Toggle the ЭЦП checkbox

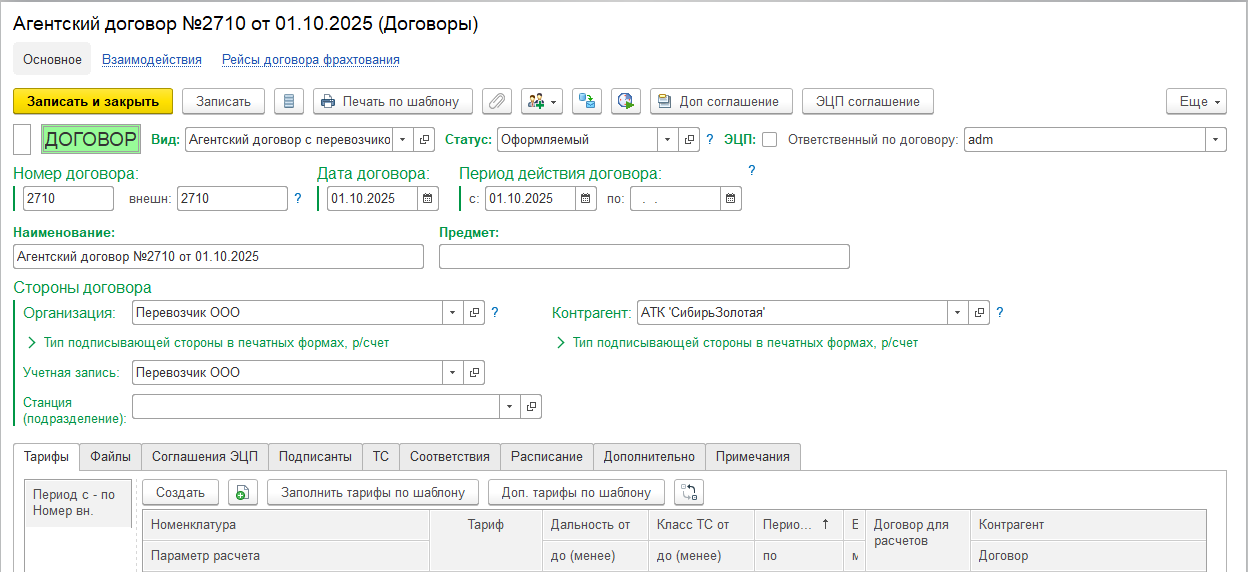click(x=769, y=140)
